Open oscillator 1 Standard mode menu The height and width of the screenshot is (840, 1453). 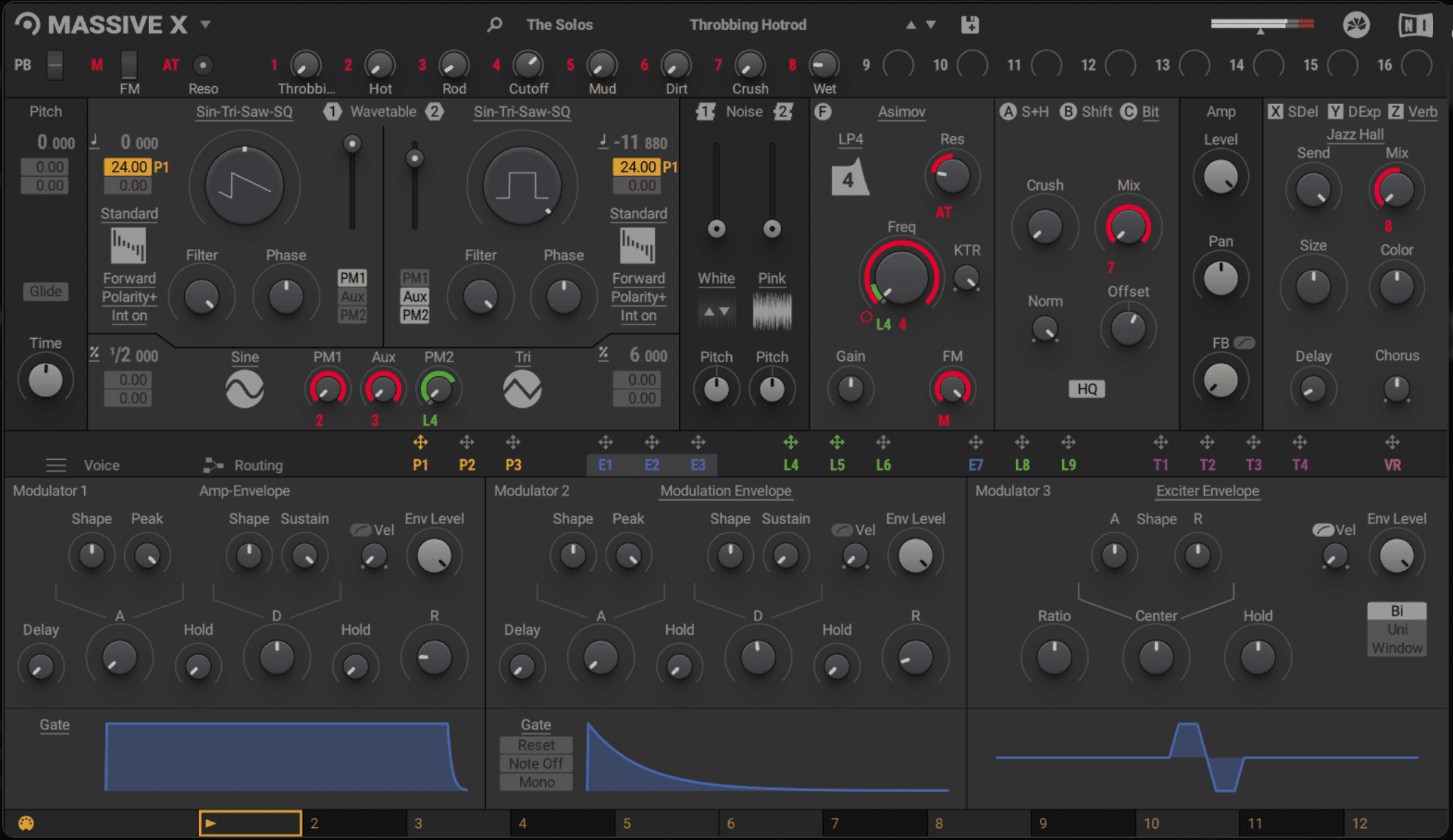[129, 213]
